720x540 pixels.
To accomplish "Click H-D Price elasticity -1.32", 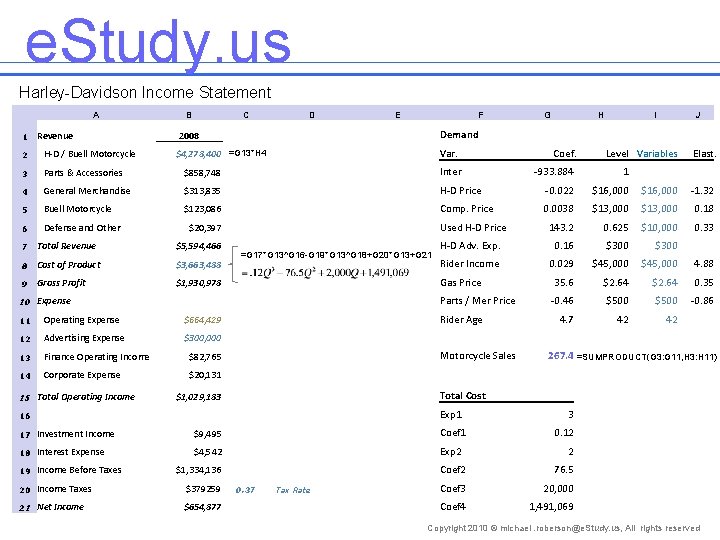I will click(x=702, y=191).
